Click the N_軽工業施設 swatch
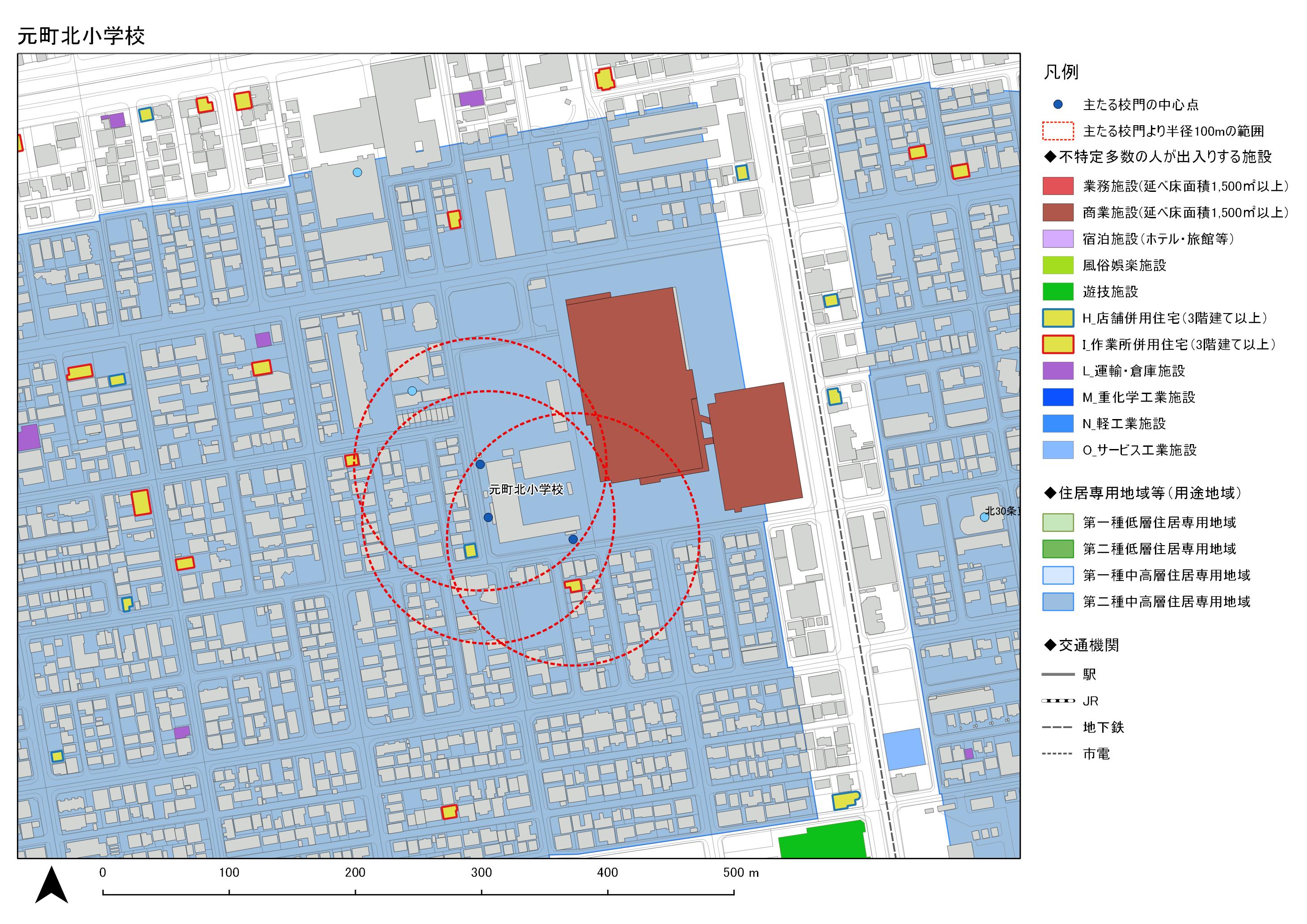The width and height of the screenshot is (1307, 924). click(x=1057, y=424)
